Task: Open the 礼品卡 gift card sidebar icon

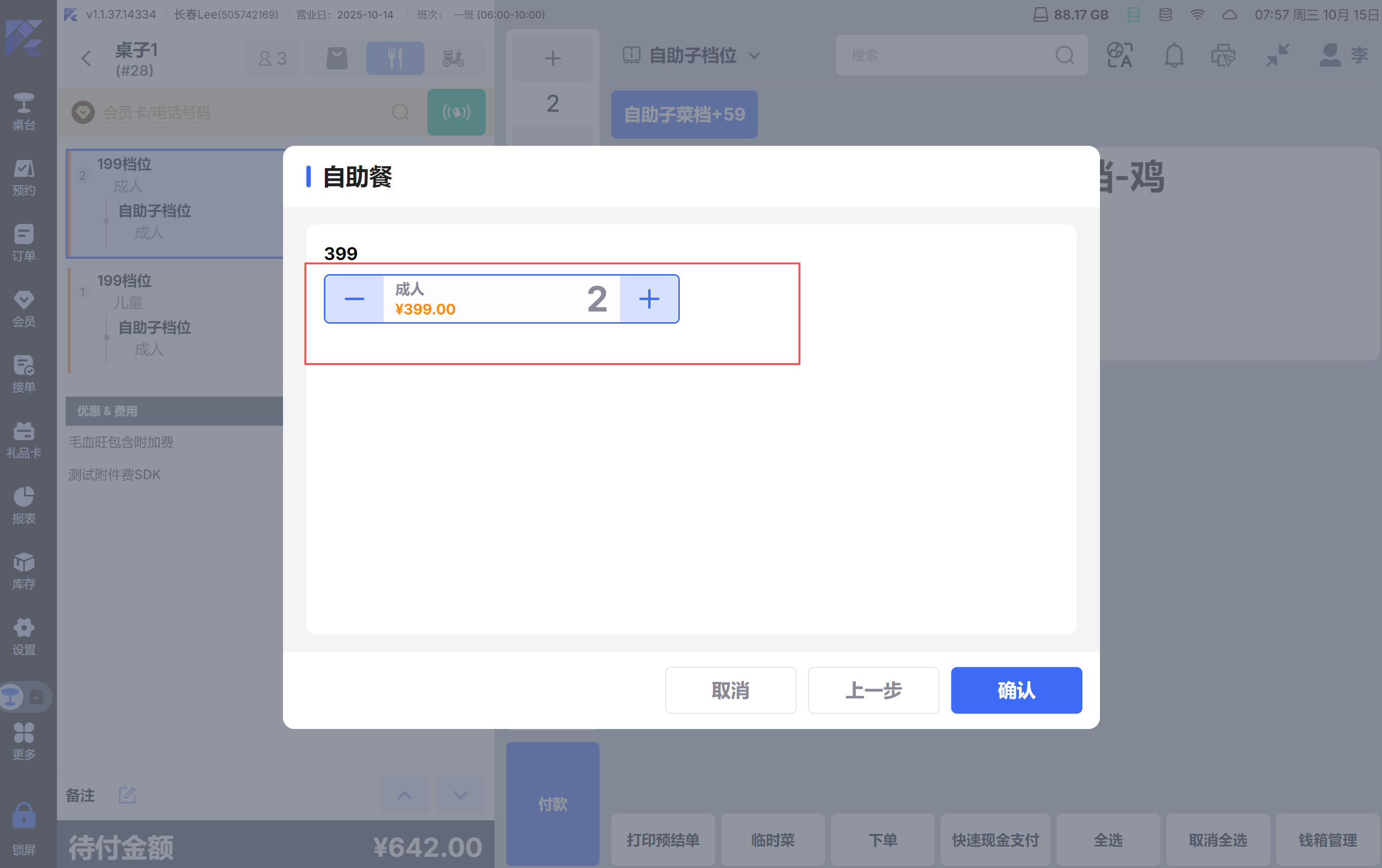Action: (x=23, y=440)
